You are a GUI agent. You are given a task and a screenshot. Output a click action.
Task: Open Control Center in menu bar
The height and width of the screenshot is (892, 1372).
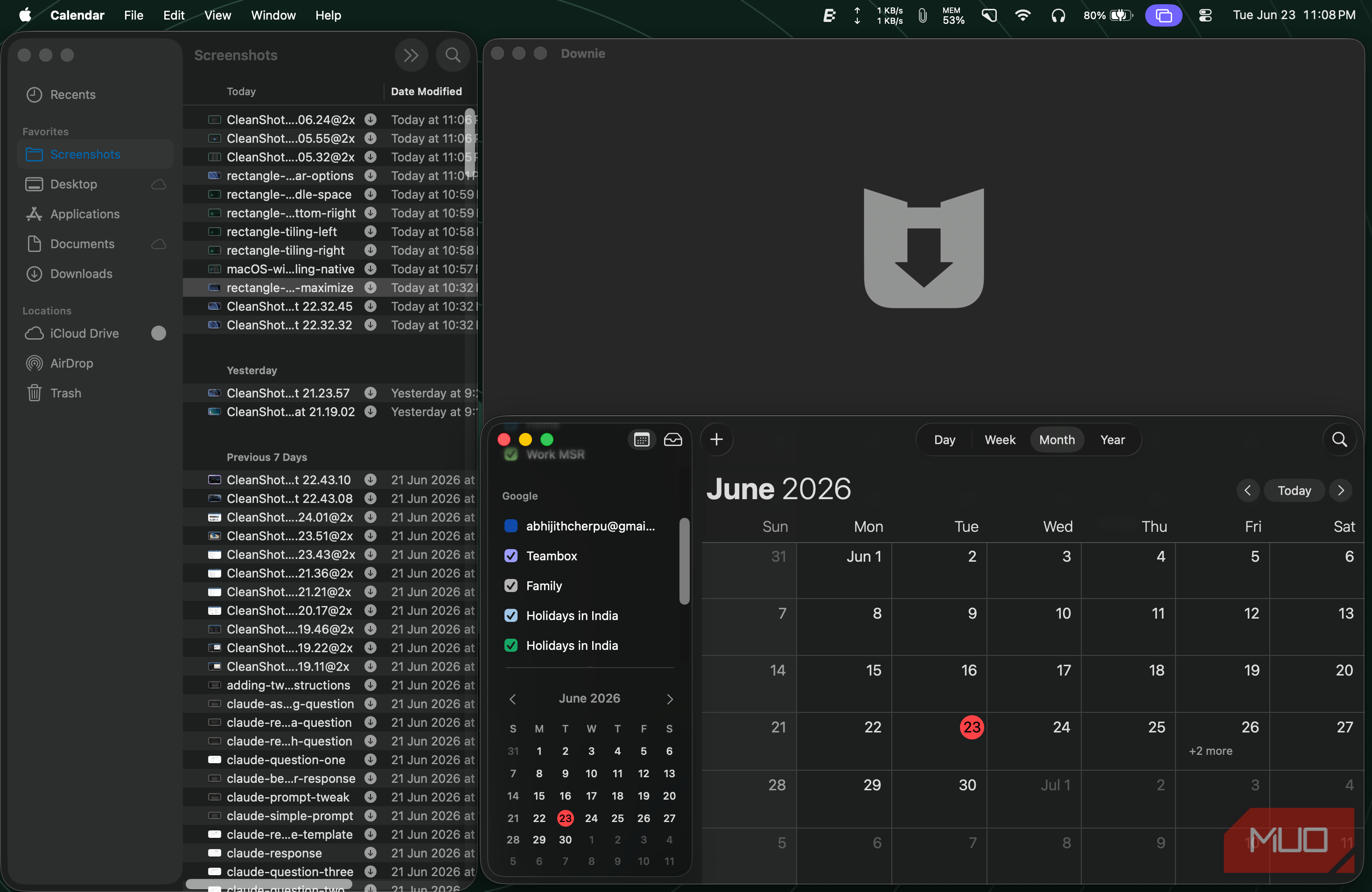pos(1205,15)
